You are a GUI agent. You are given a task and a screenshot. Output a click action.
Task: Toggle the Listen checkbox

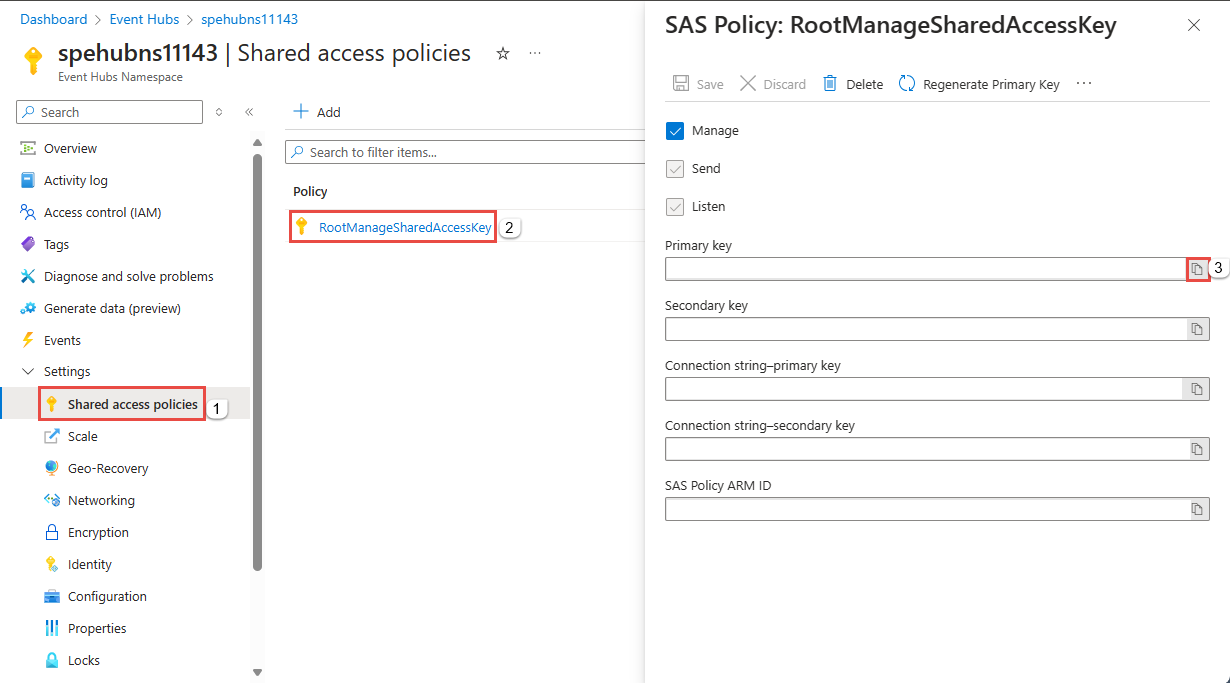[x=675, y=207]
